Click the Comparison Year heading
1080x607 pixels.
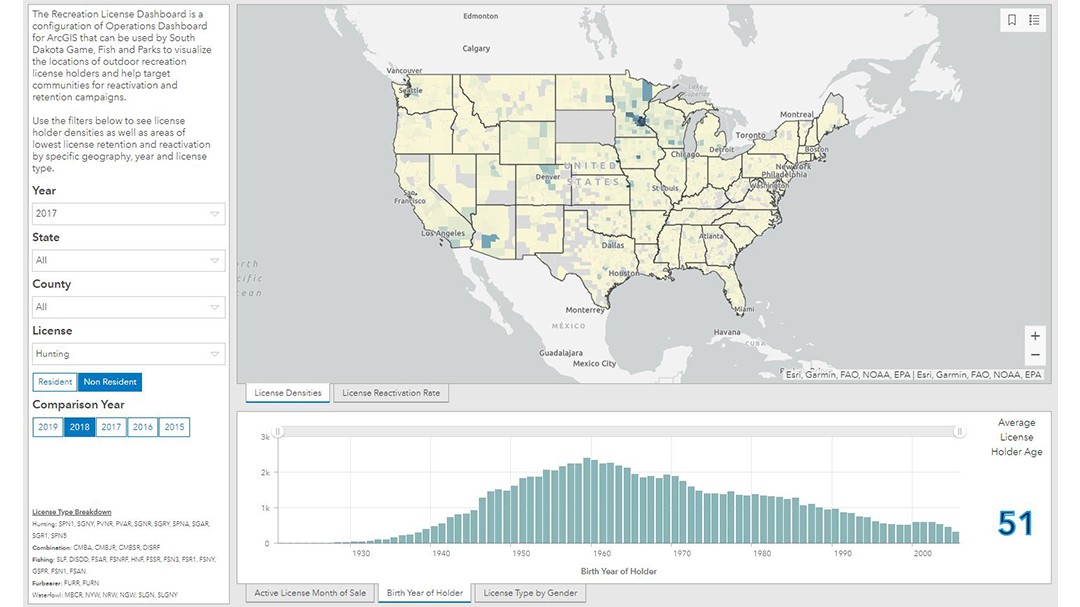coord(79,404)
